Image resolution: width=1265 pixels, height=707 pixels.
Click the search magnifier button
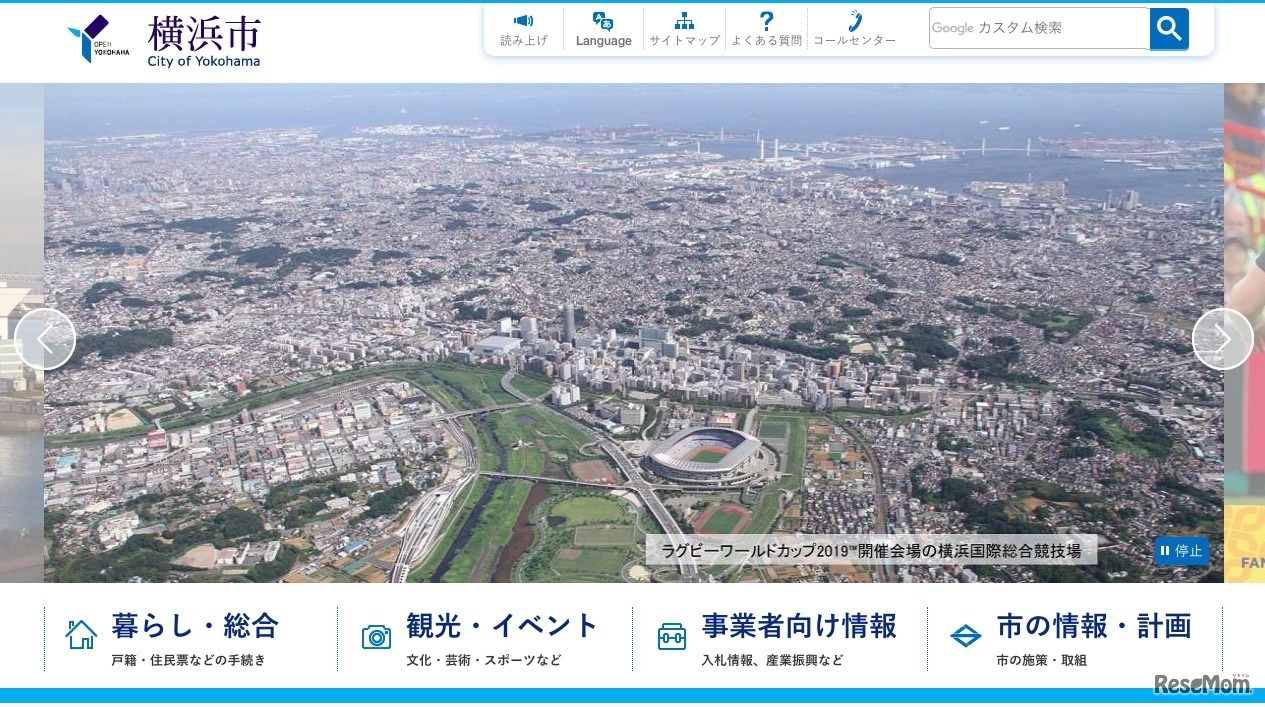pos(1168,28)
